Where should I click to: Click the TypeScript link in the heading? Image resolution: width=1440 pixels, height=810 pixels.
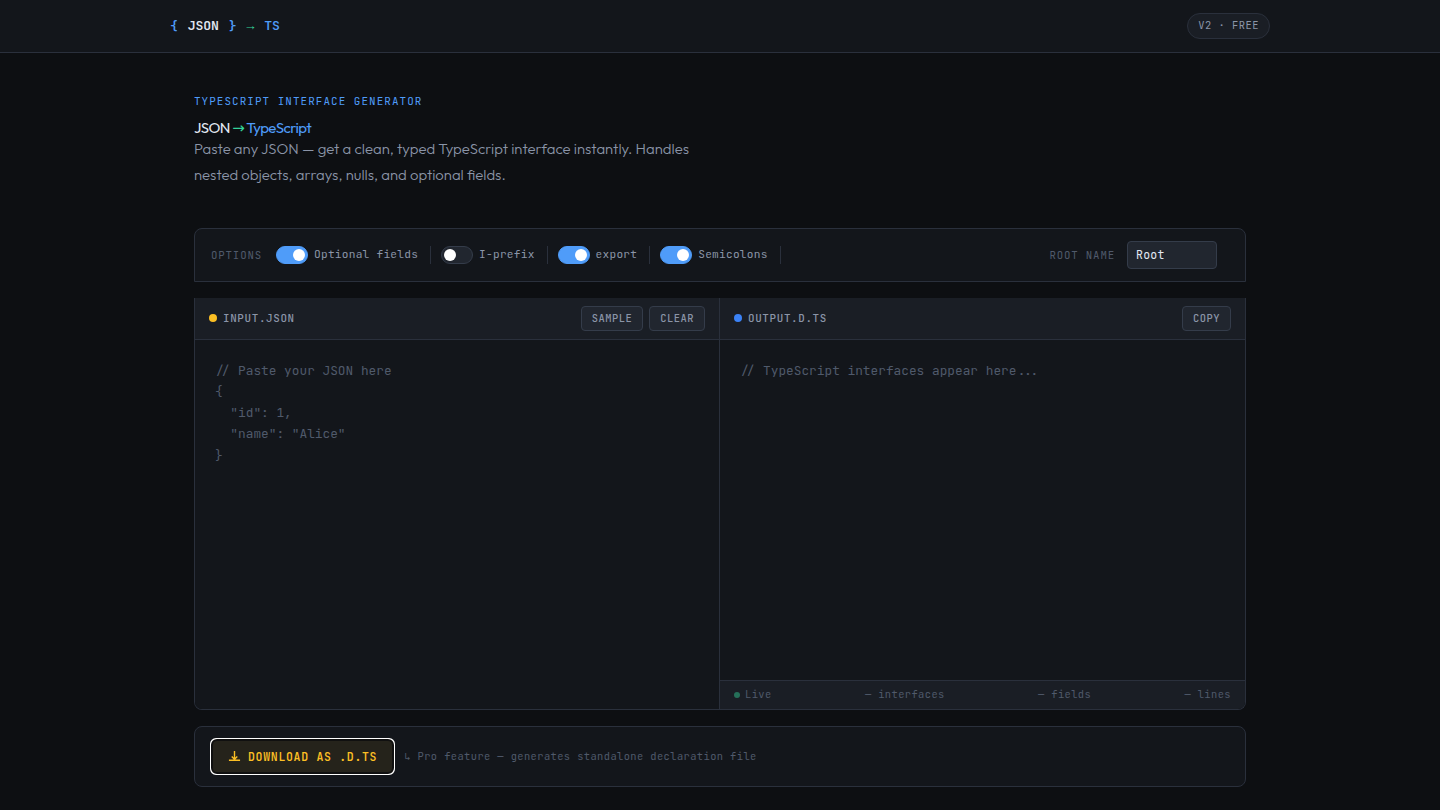click(278, 128)
